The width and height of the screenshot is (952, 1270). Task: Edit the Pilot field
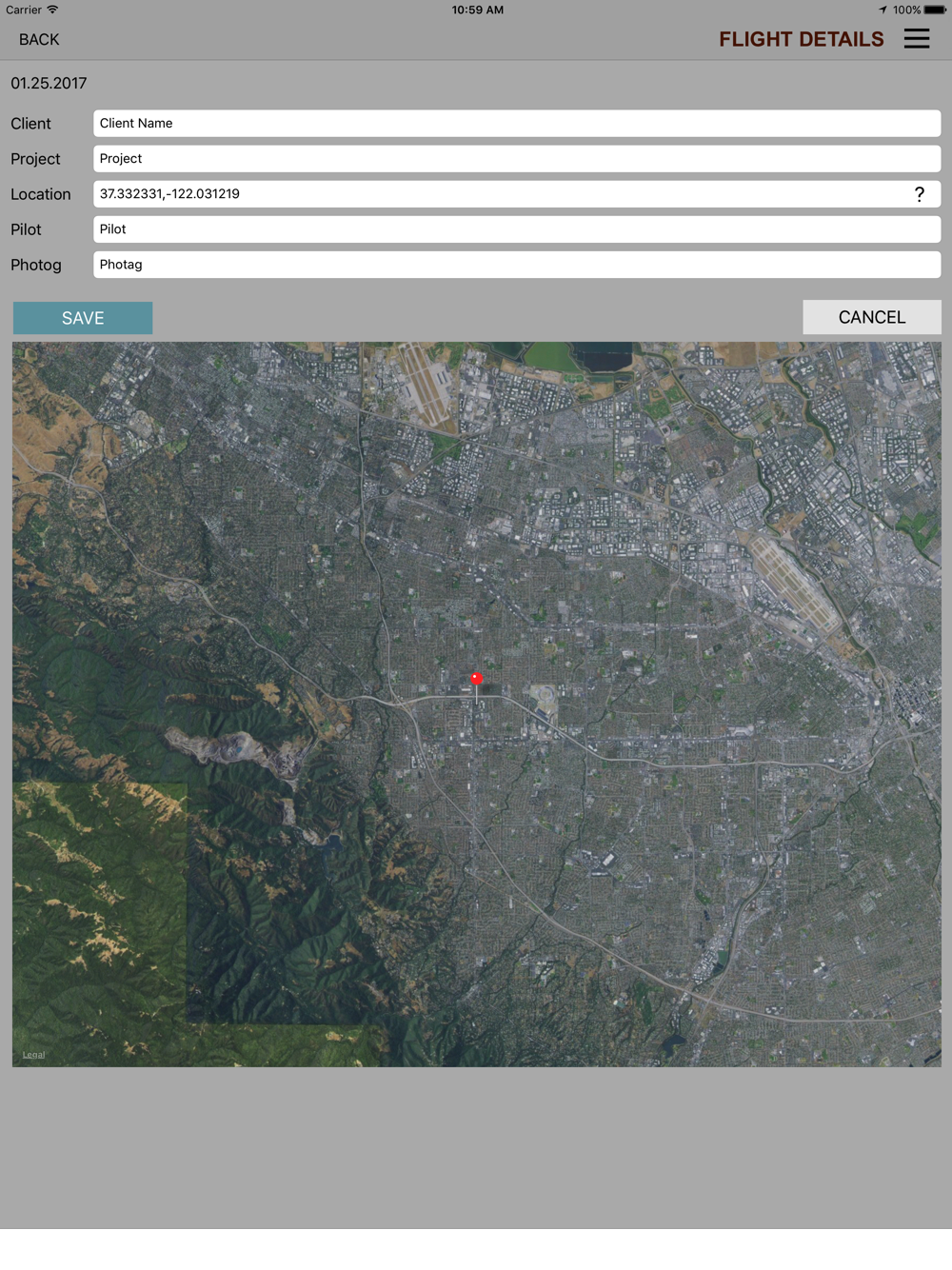[517, 229]
